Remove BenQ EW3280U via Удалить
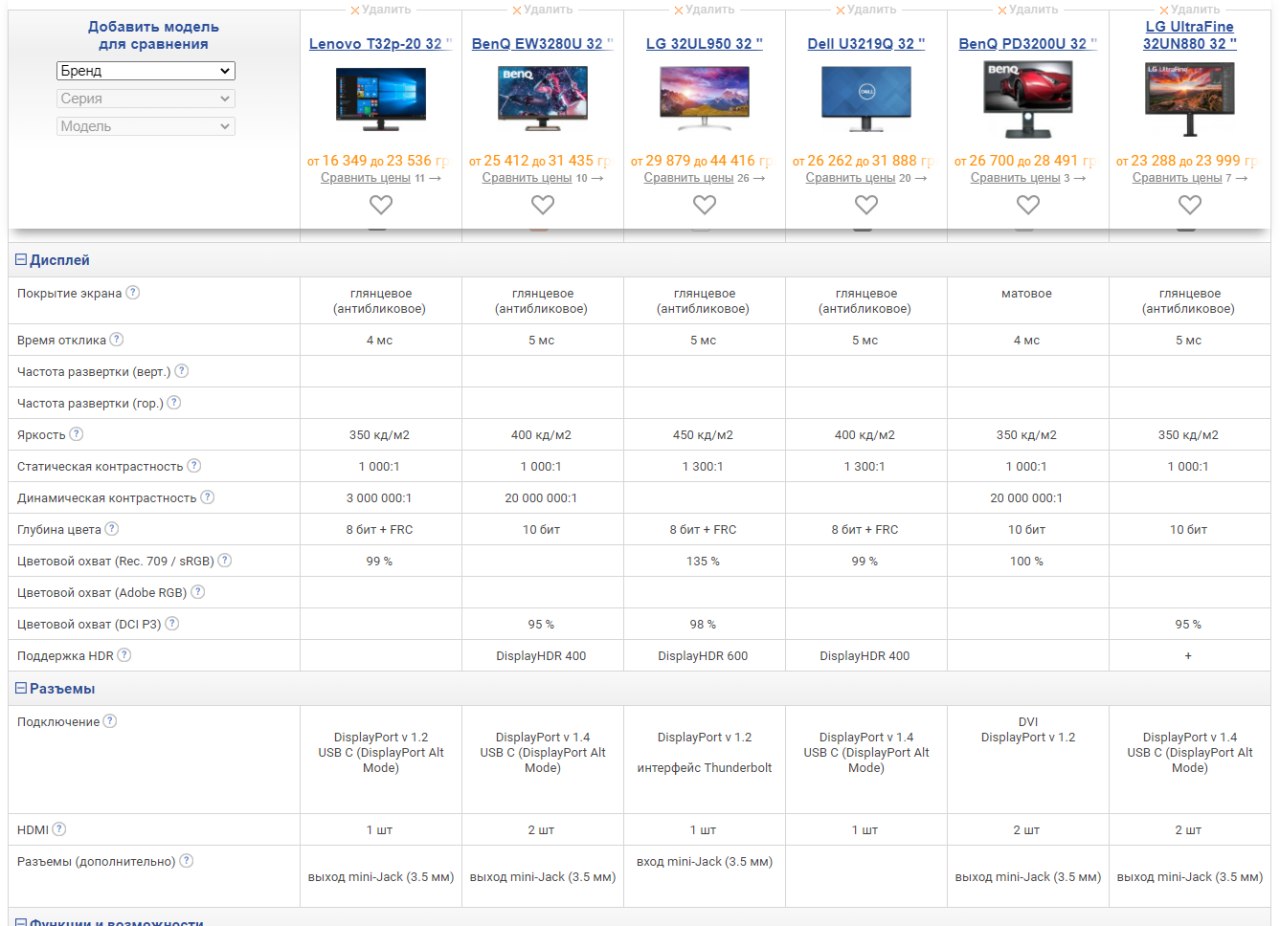 click(x=542, y=9)
